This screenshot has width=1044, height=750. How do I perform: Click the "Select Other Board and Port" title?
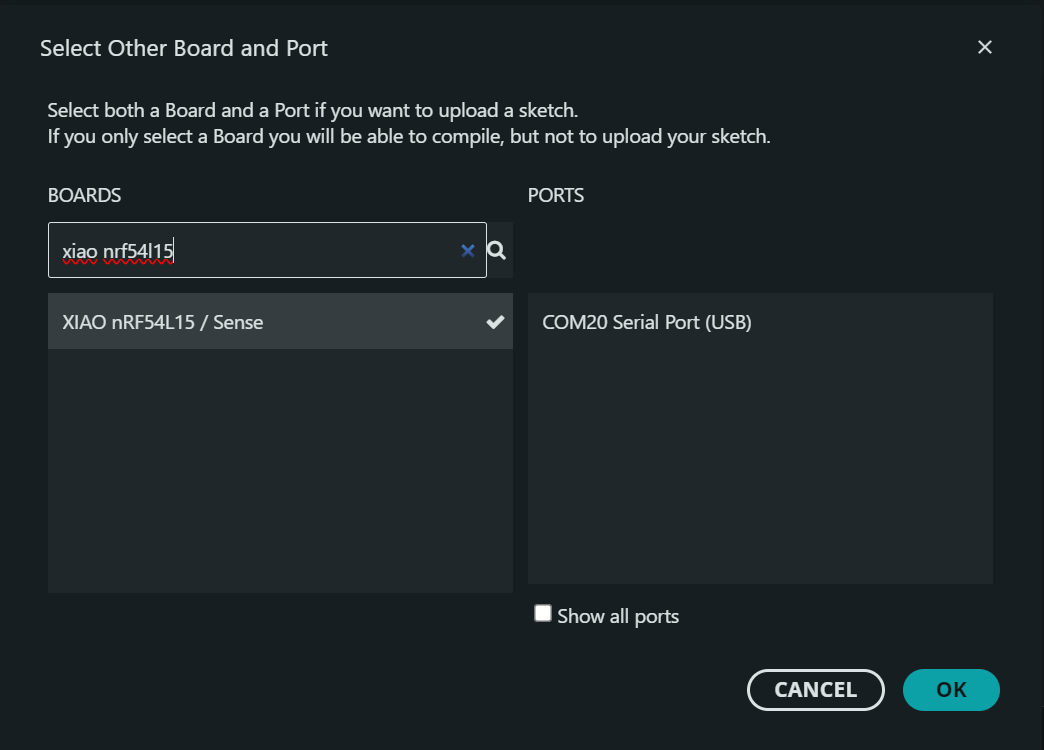point(184,47)
